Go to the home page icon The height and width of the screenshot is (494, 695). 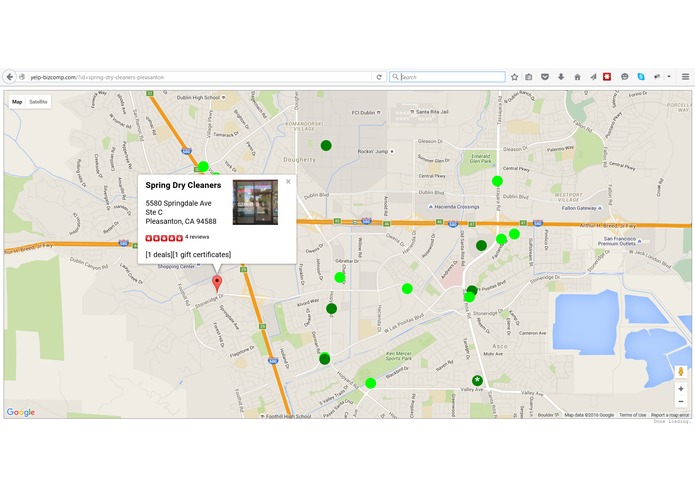point(577,77)
